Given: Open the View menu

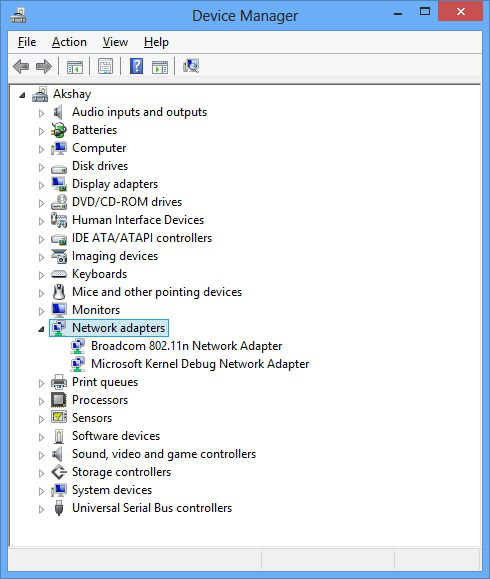Looking at the screenshot, I should coord(115,42).
